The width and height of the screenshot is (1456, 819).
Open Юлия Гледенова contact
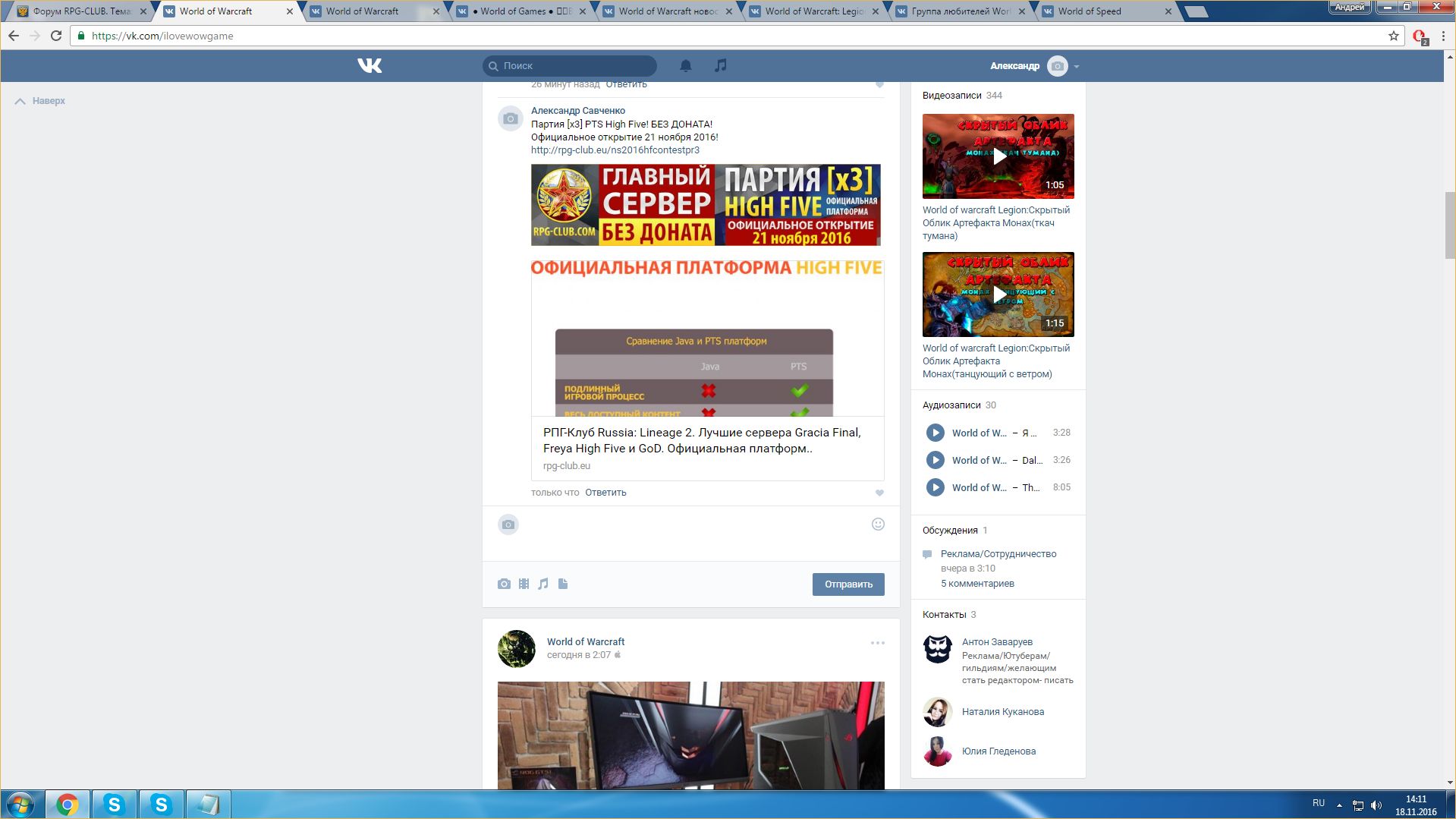coord(998,751)
